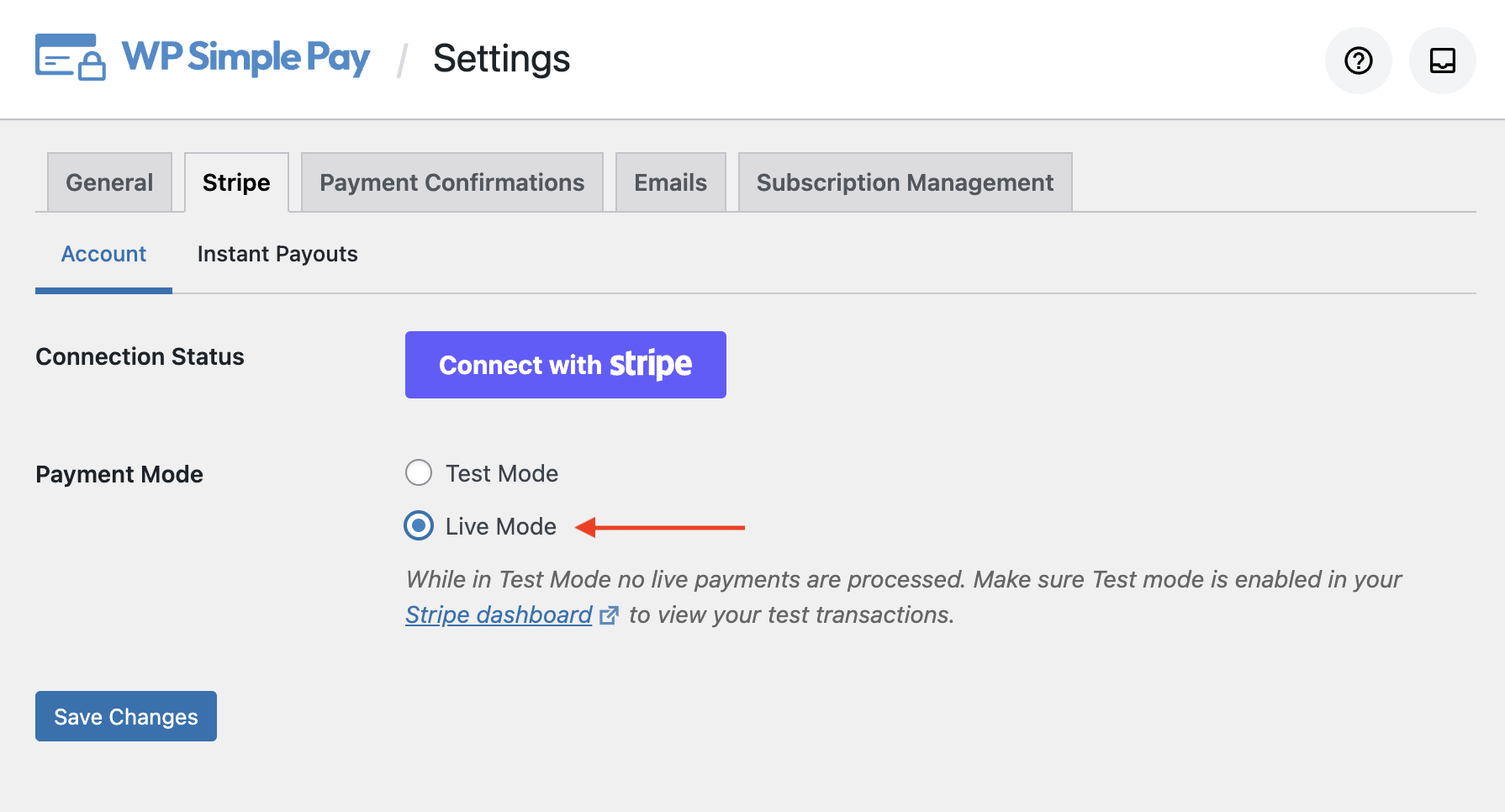Click the external link icon beside Stripe dashboard

609,615
